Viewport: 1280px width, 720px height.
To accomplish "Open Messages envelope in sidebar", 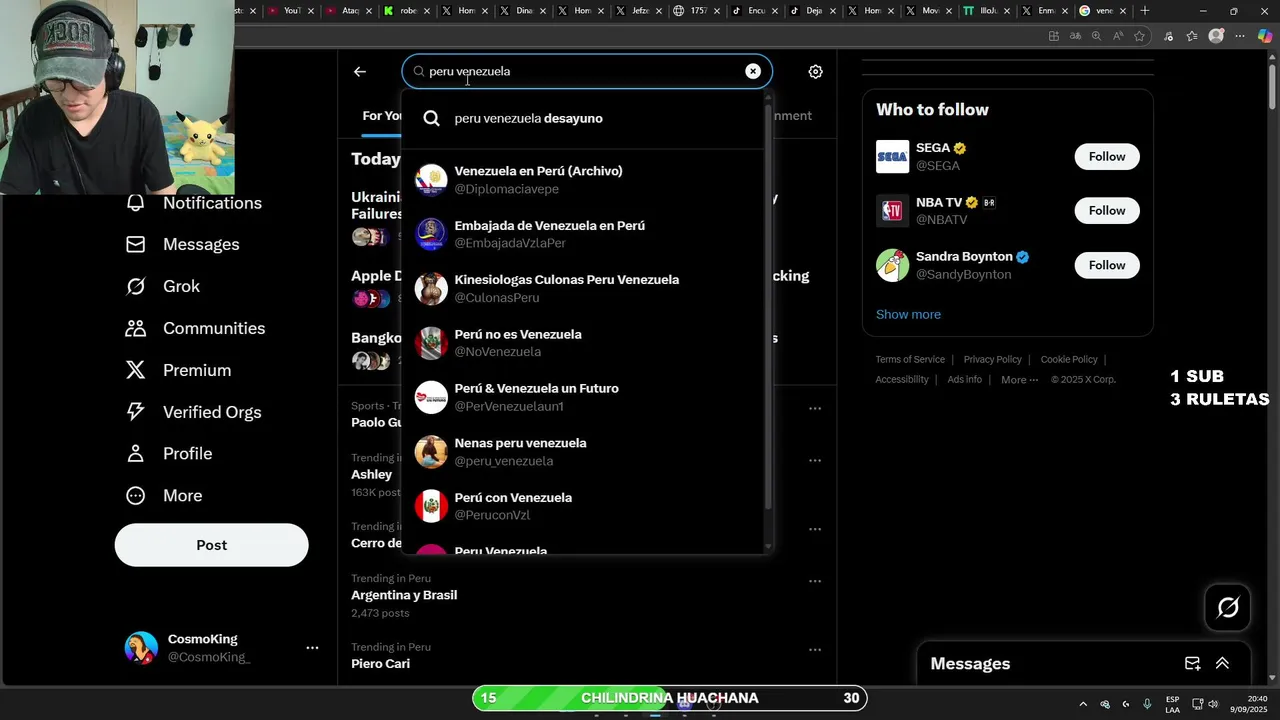I will click(x=136, y=244).
